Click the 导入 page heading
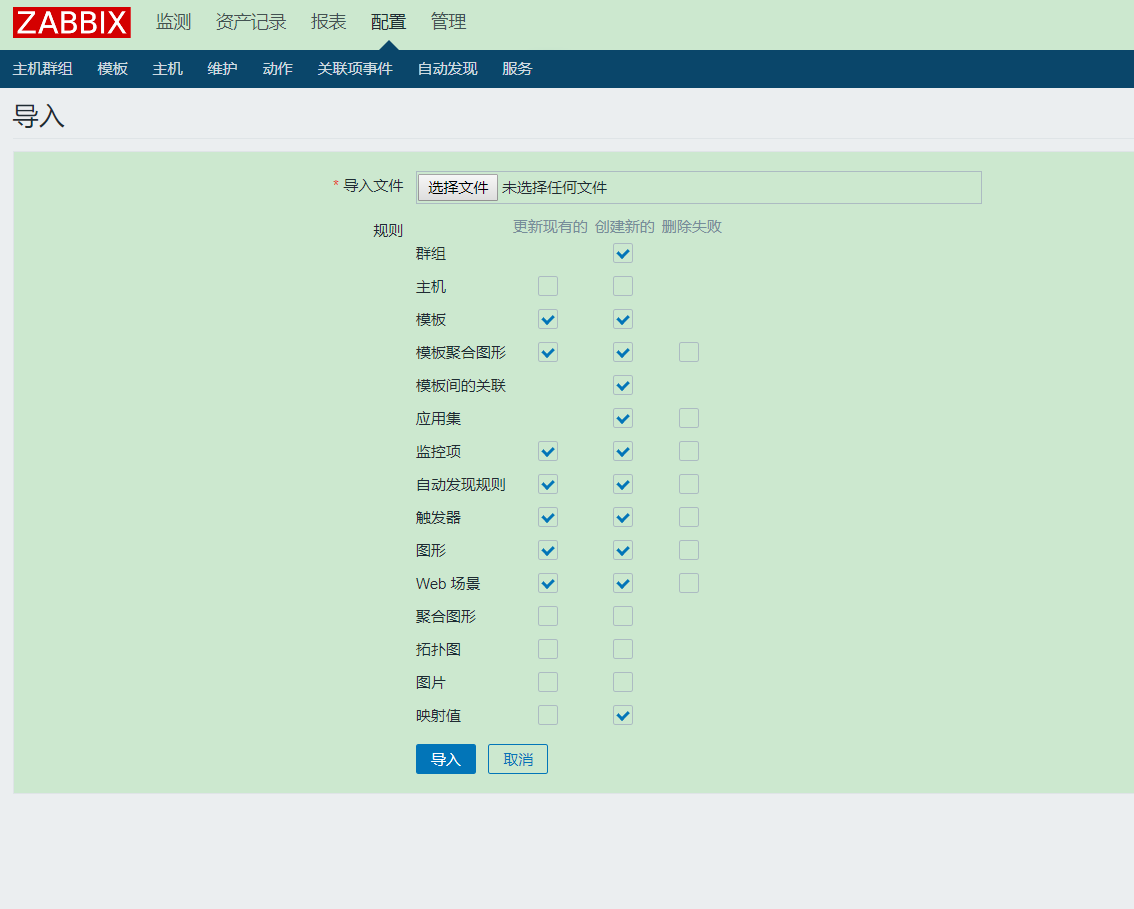 [x=39, y=116]
